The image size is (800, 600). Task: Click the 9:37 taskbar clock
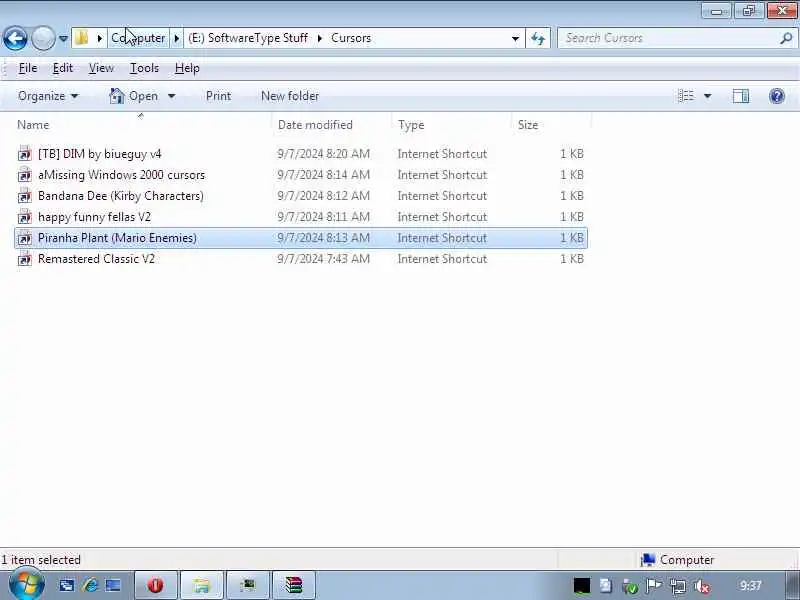point(751,585)
